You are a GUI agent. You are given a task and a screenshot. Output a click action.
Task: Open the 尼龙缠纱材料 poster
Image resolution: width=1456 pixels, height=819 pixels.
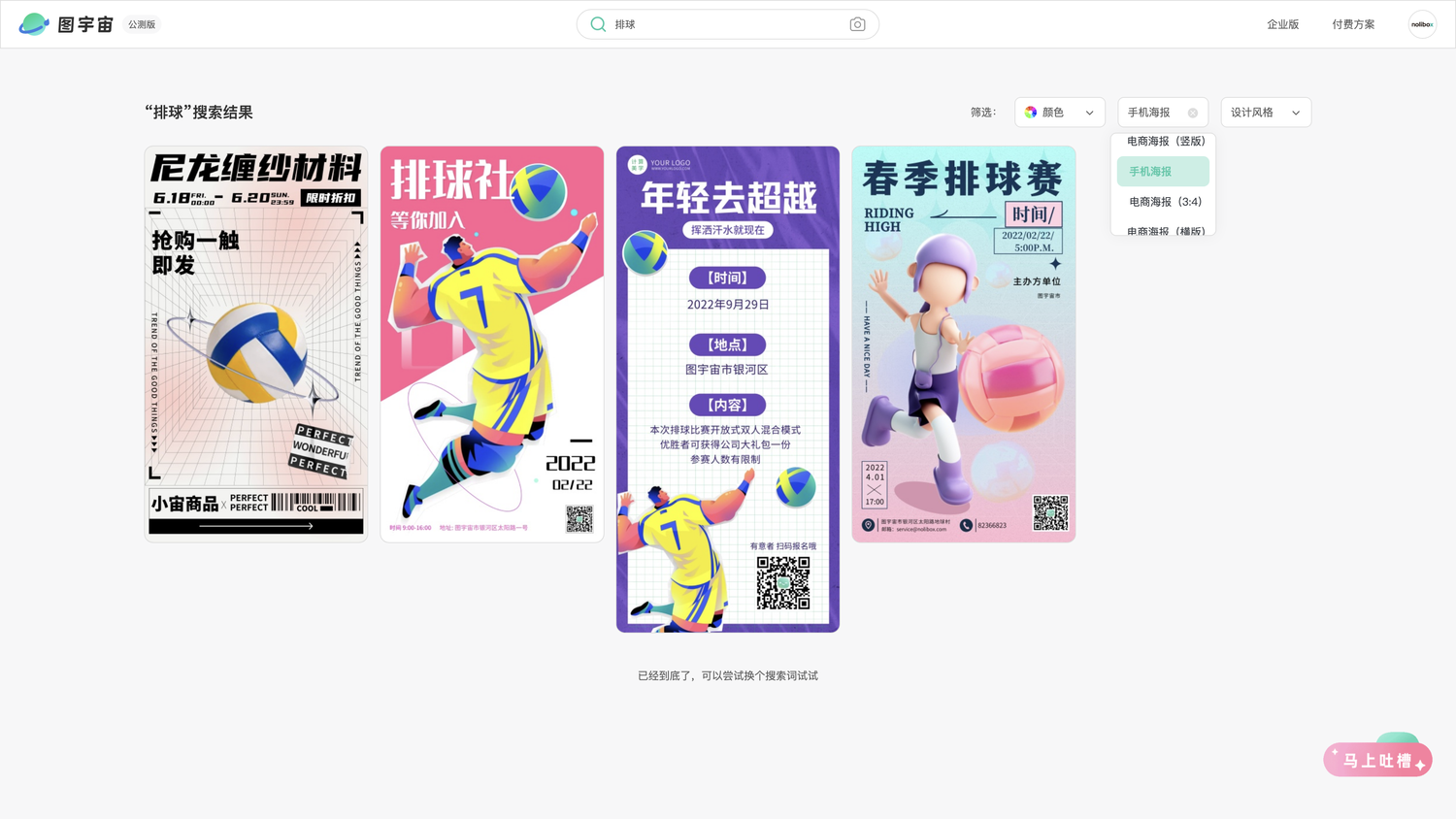(x=256, y=344)
